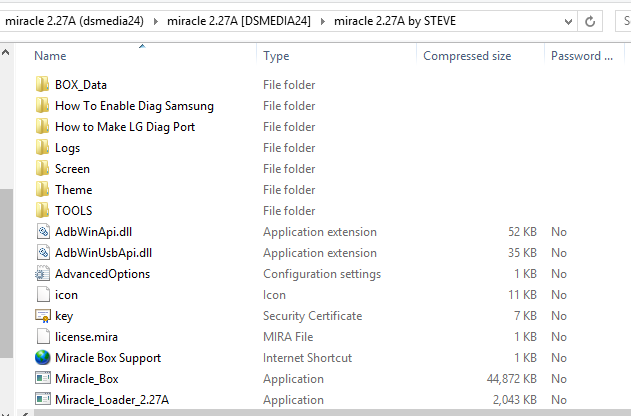The width and height of the screenshot is (631, 416).
Task: Sort files by the Type column
Action: pos(276,56)
